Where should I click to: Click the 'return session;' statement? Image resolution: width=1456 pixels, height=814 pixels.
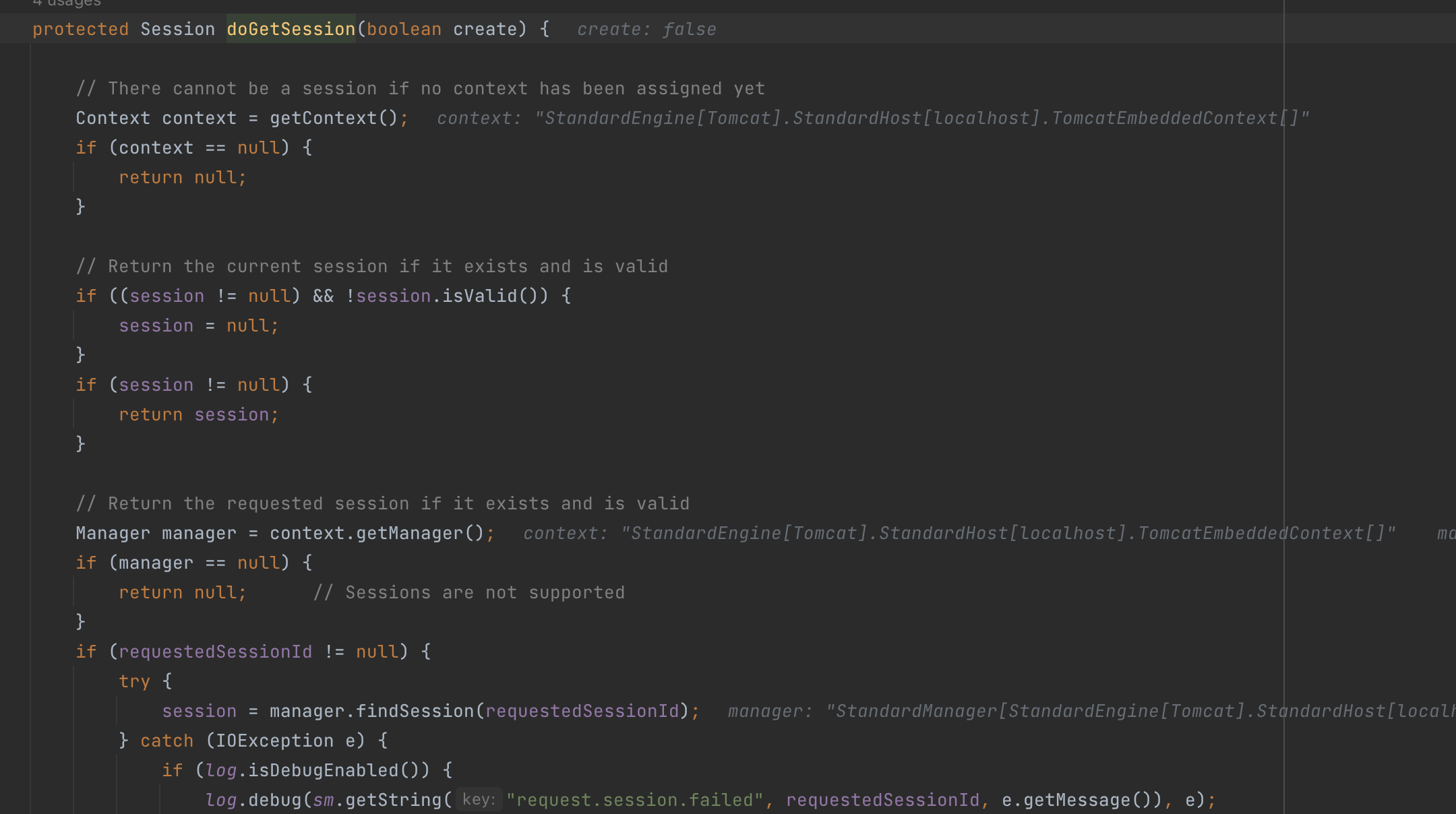(x=198, y=414)
